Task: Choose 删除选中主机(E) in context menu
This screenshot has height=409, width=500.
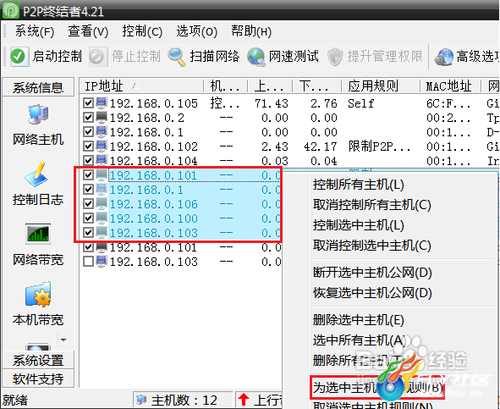Action: pyautogui.click(x=358, y=320)
